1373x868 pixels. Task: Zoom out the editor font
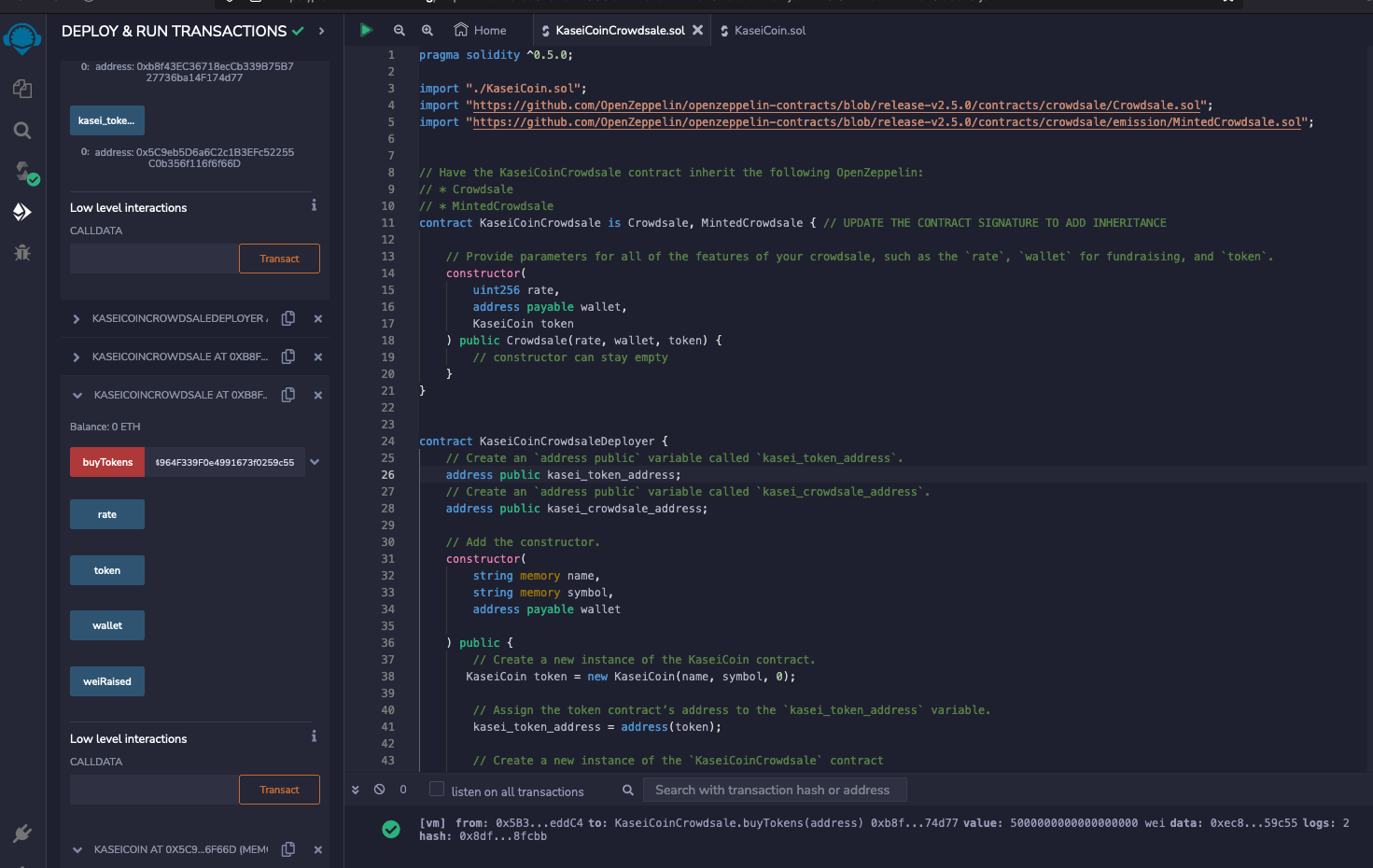399,30
